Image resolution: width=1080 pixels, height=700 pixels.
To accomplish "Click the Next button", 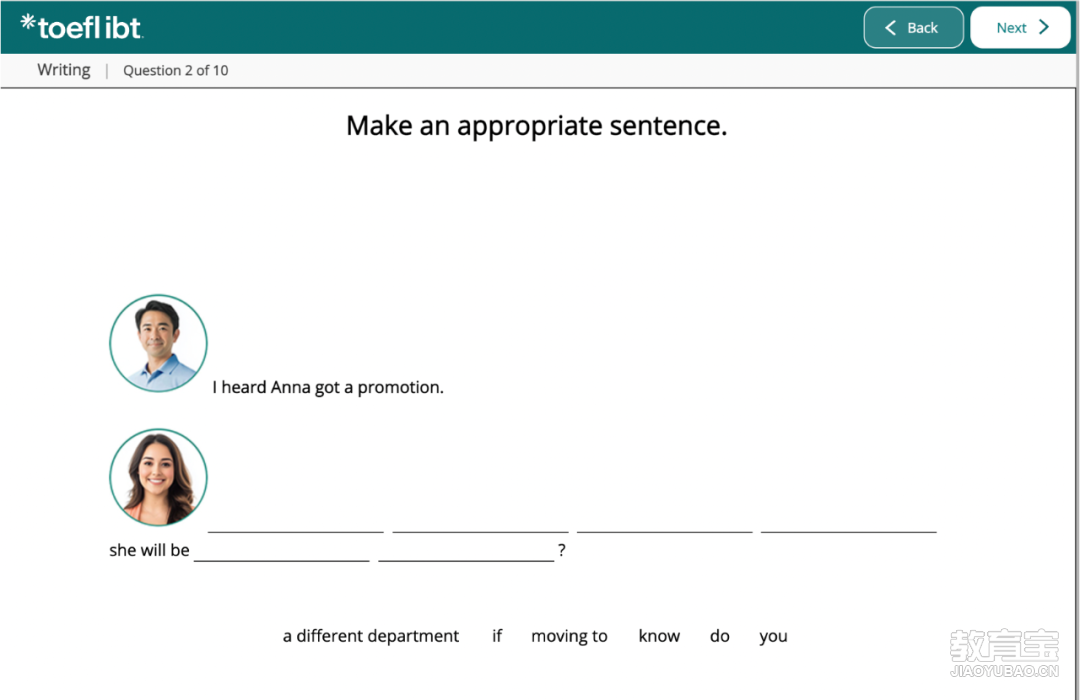I will [1020, 28].
